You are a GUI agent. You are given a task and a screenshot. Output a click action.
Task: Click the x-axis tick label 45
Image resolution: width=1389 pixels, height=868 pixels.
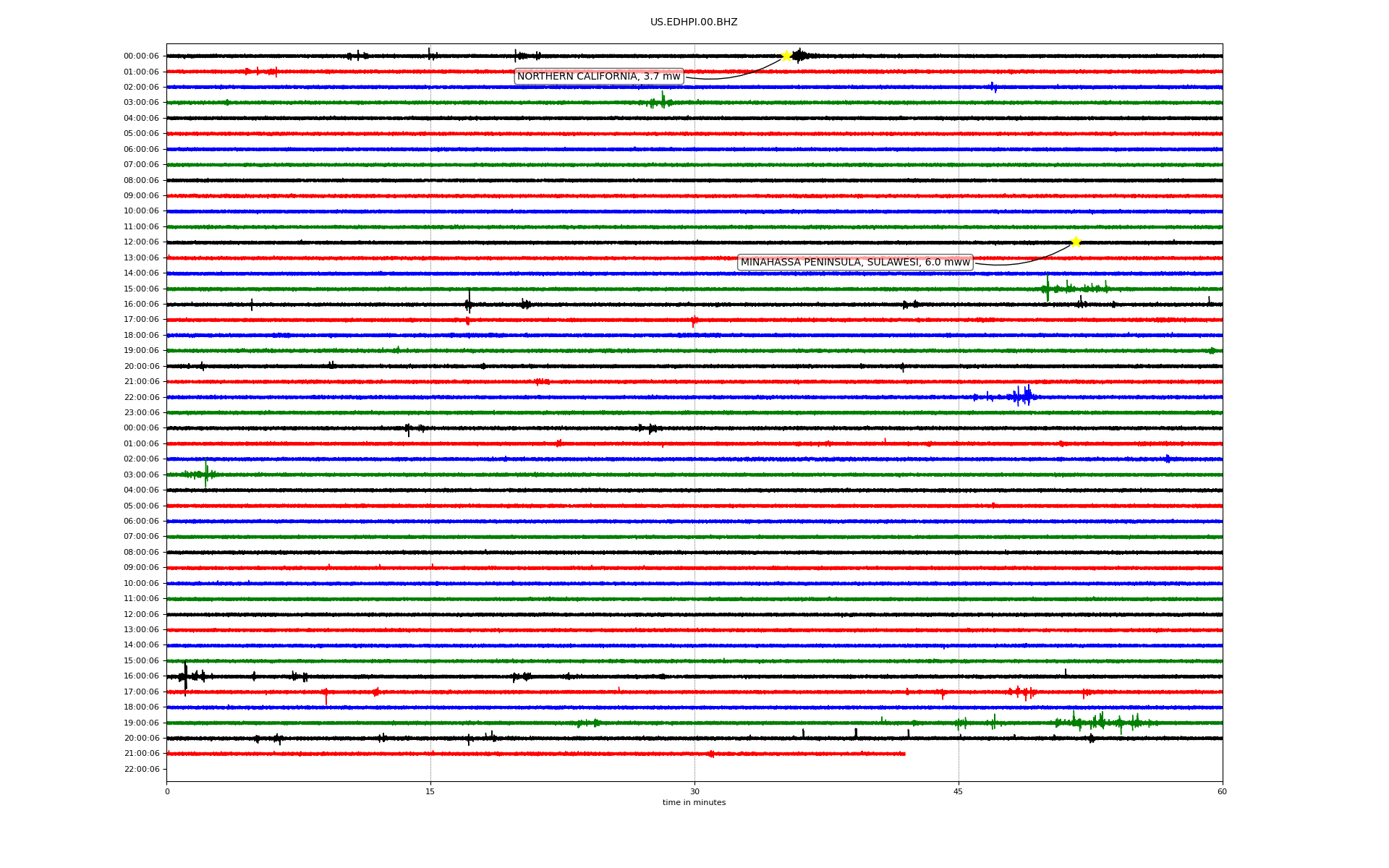click(959, 791)
